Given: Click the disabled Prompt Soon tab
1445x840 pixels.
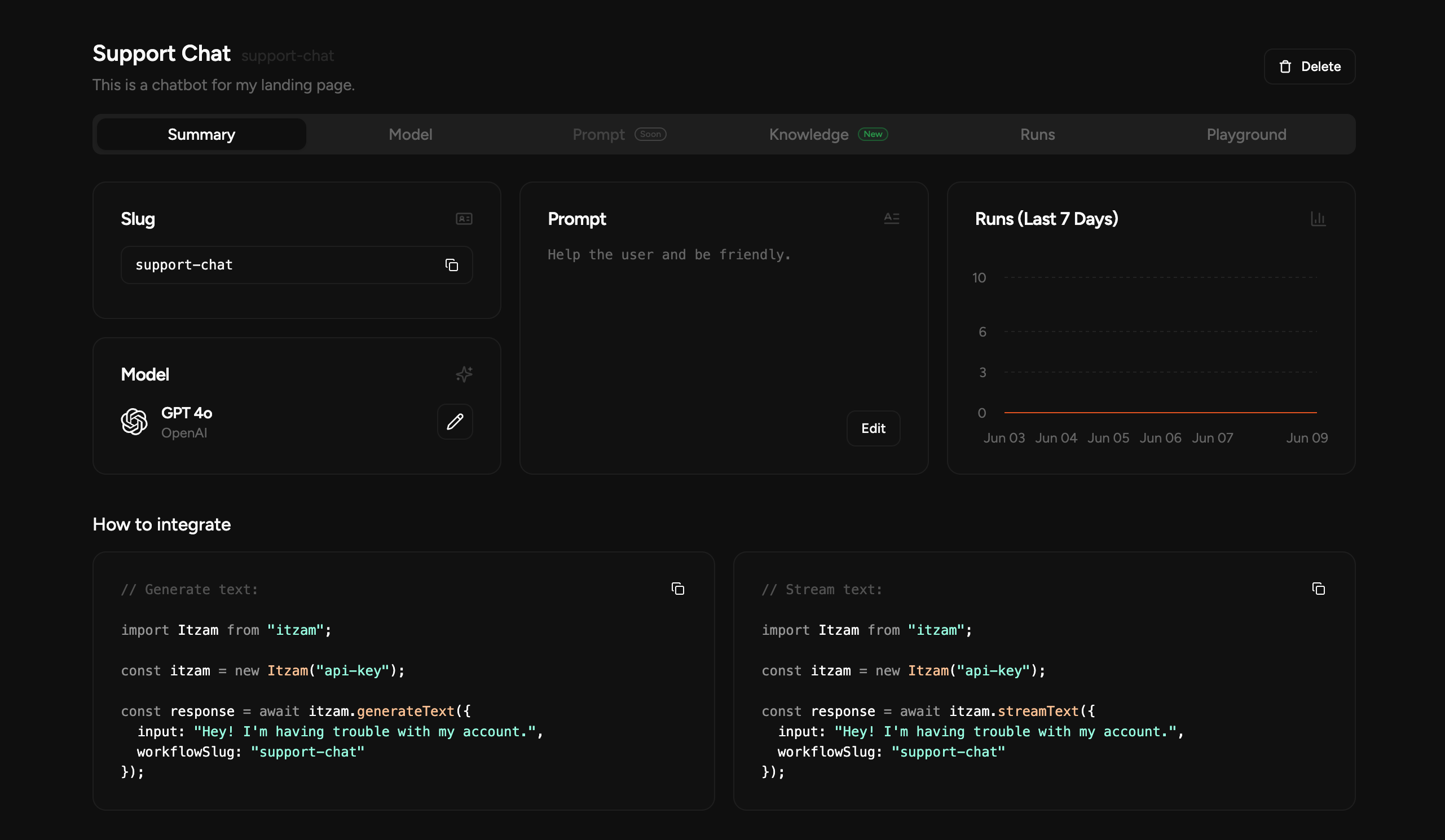Looking at the screenshot, I should pyautogui.click(x=598, y=134).
